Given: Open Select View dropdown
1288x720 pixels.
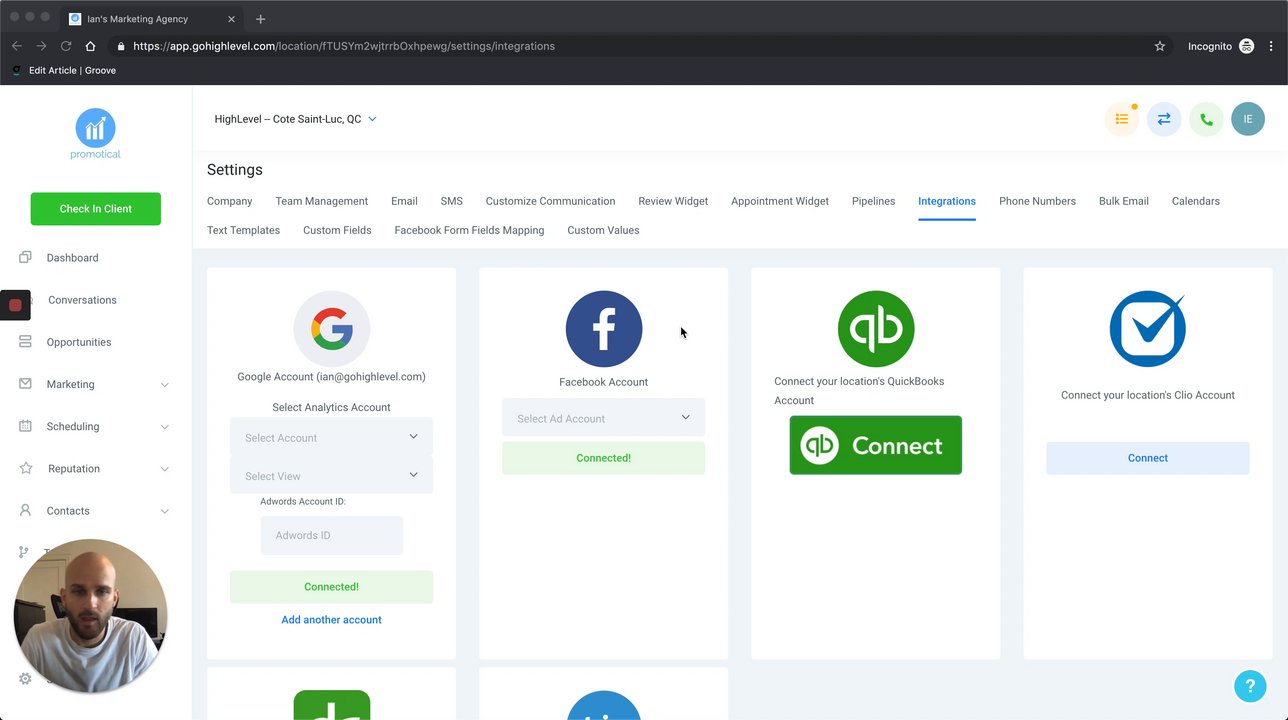Looking at the screenshot, I should (x=331, y=475).
